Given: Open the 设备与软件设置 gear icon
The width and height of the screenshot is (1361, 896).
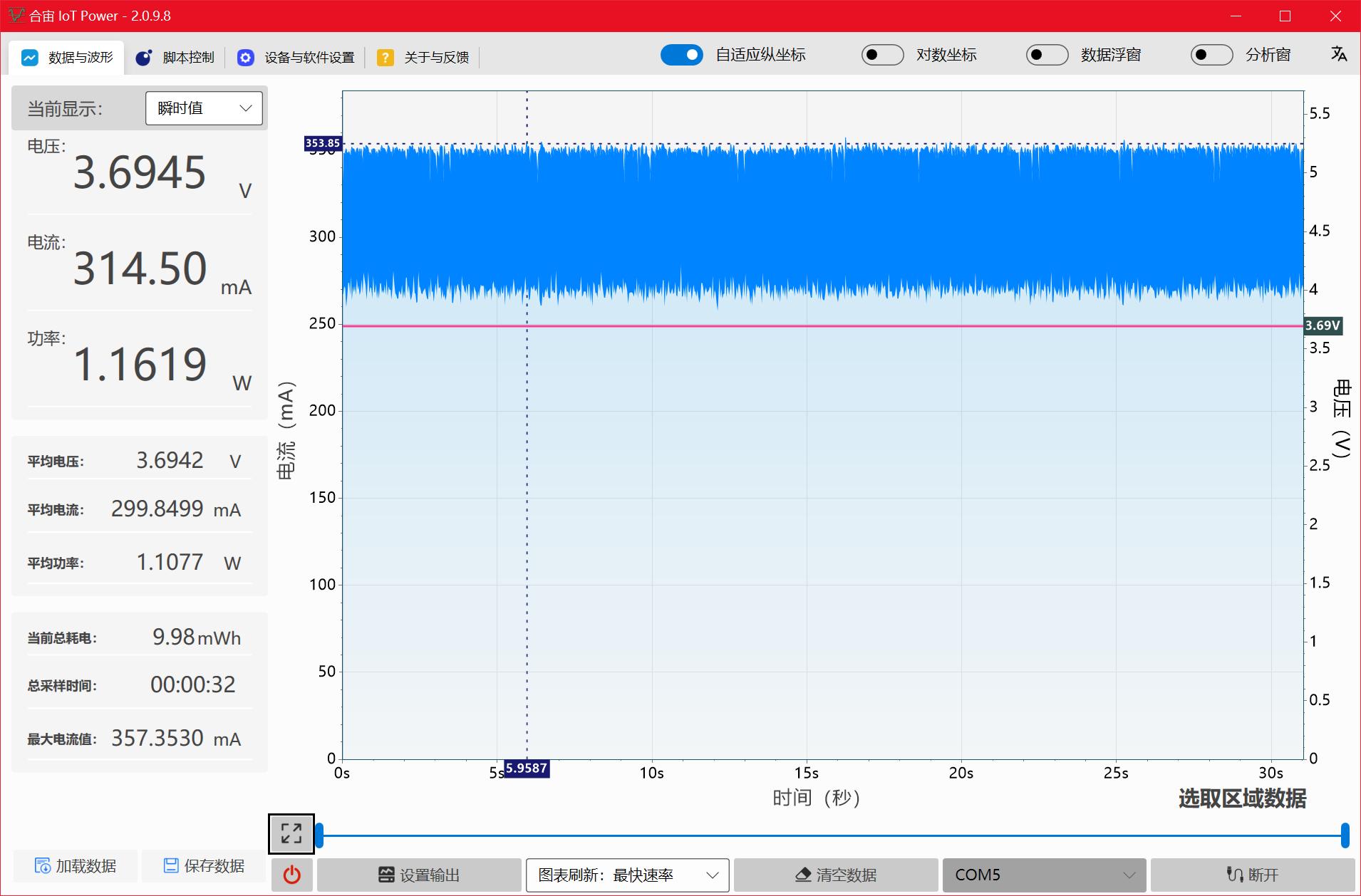Looking at the screenshot, I should pos(246,57).
